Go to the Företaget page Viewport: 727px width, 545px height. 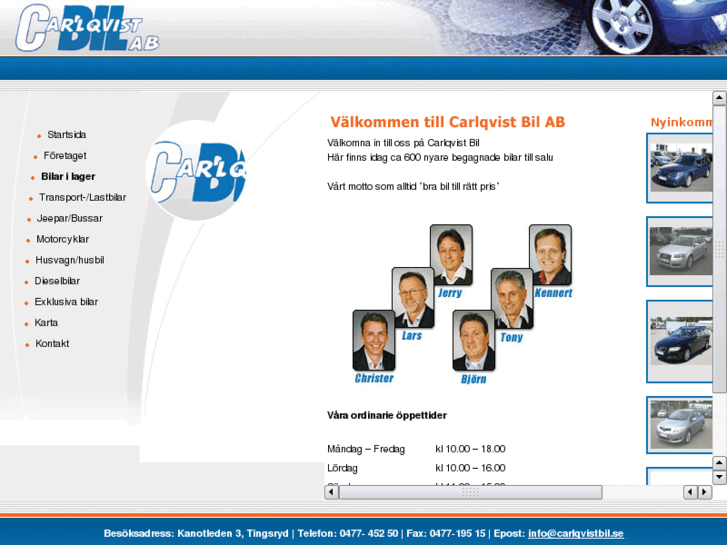(x=65, y=156)
